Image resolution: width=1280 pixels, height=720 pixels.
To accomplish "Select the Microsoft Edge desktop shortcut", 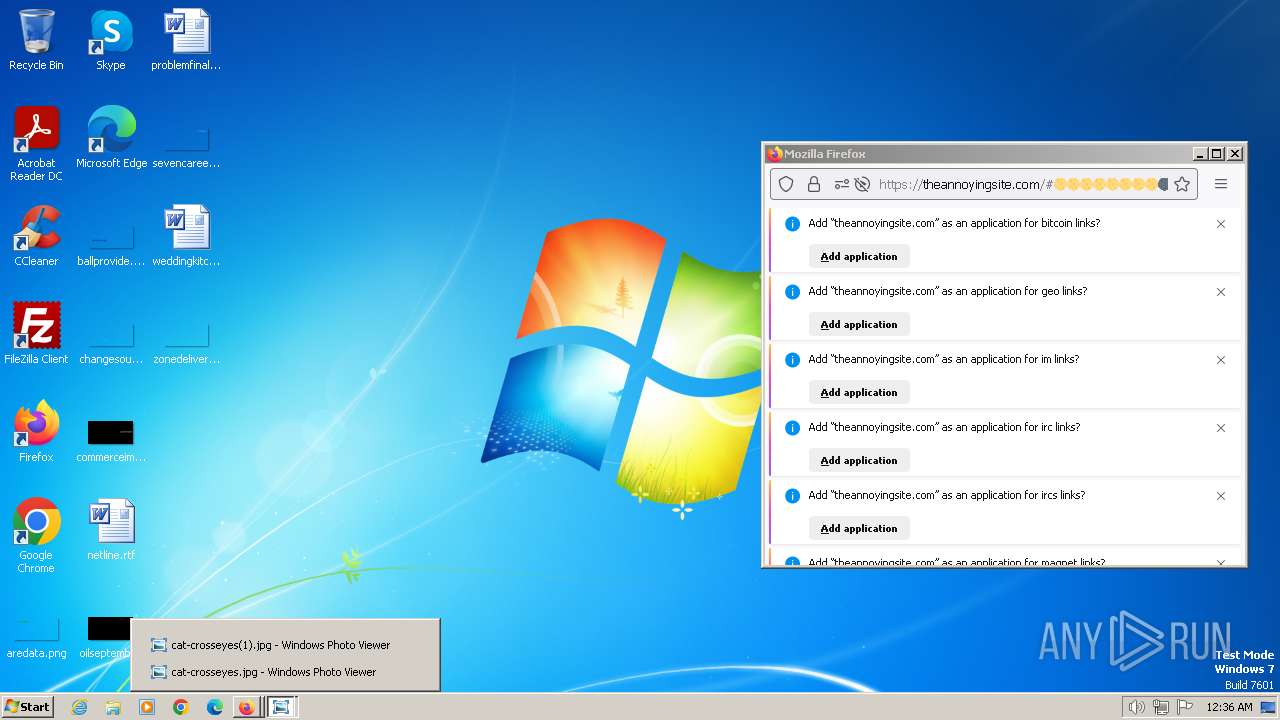I will (x=111, y=138).
